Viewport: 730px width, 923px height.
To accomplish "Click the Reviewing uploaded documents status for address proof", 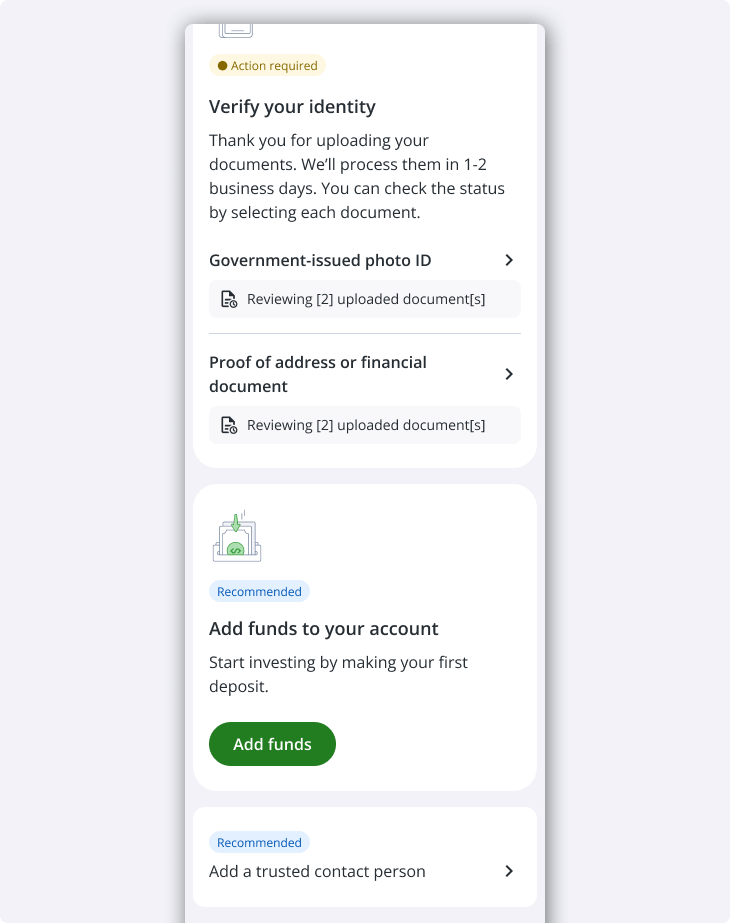I will [x=366, y=425].
